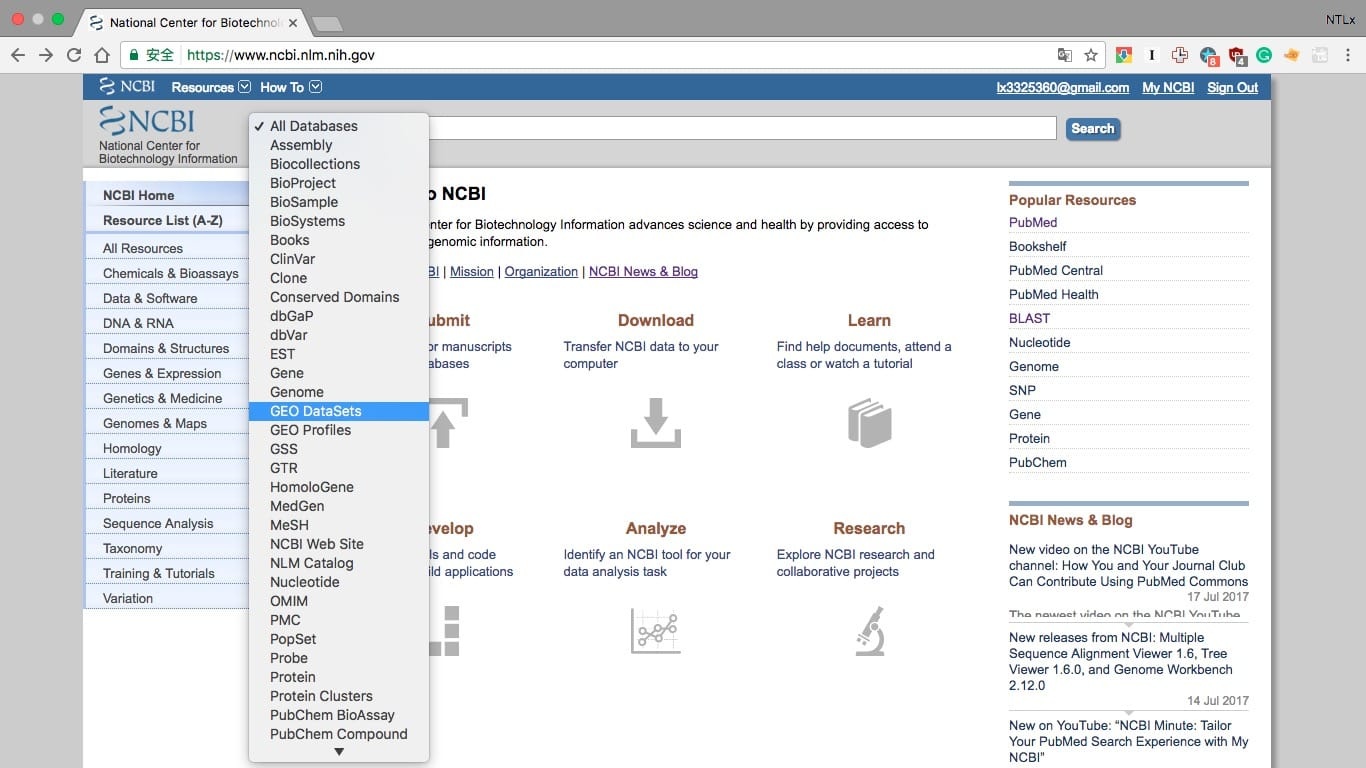Open Training & Tutorials in the sidebar
The image size is (1366, 768).
pyautogui.click(x=159, y=573)
